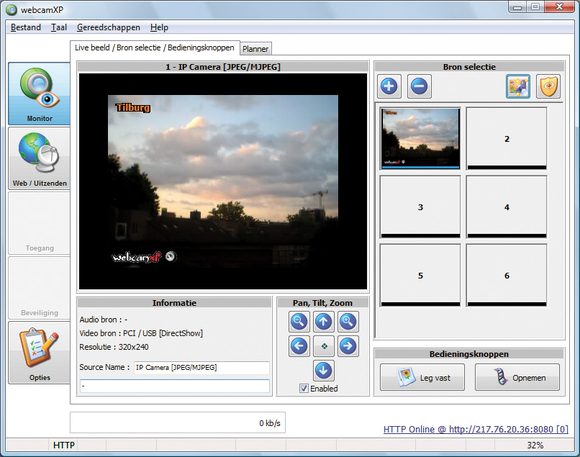The image size is (580, 457).
Task: Pan camera right with the right arrow
Action: tap(348, 346)
